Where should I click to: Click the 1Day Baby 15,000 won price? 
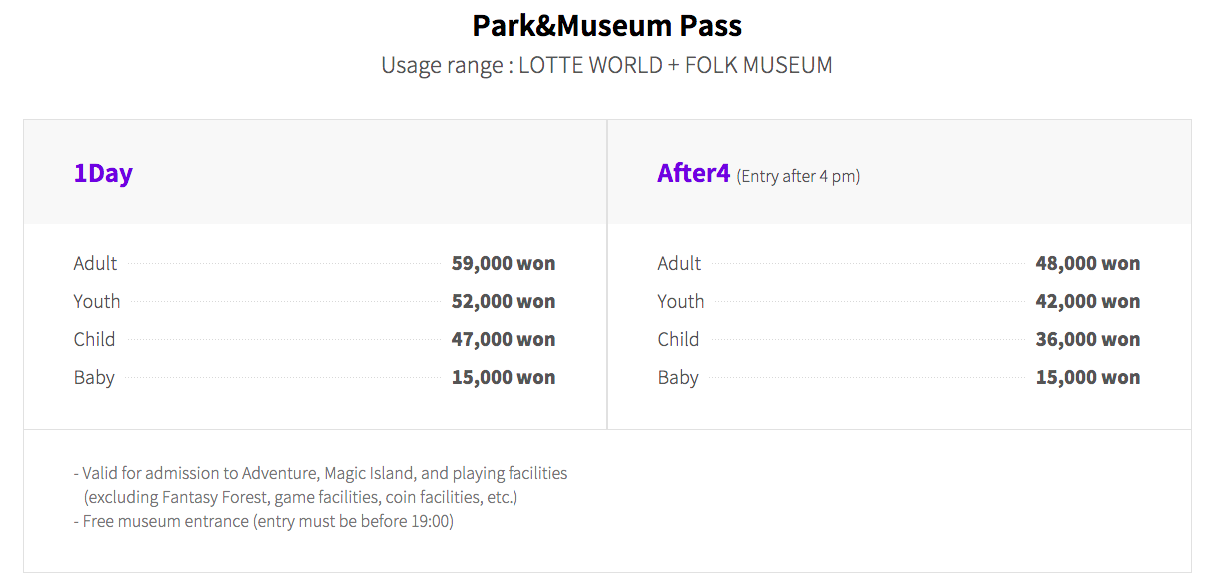pyautogui.click(x=503, y=378)
